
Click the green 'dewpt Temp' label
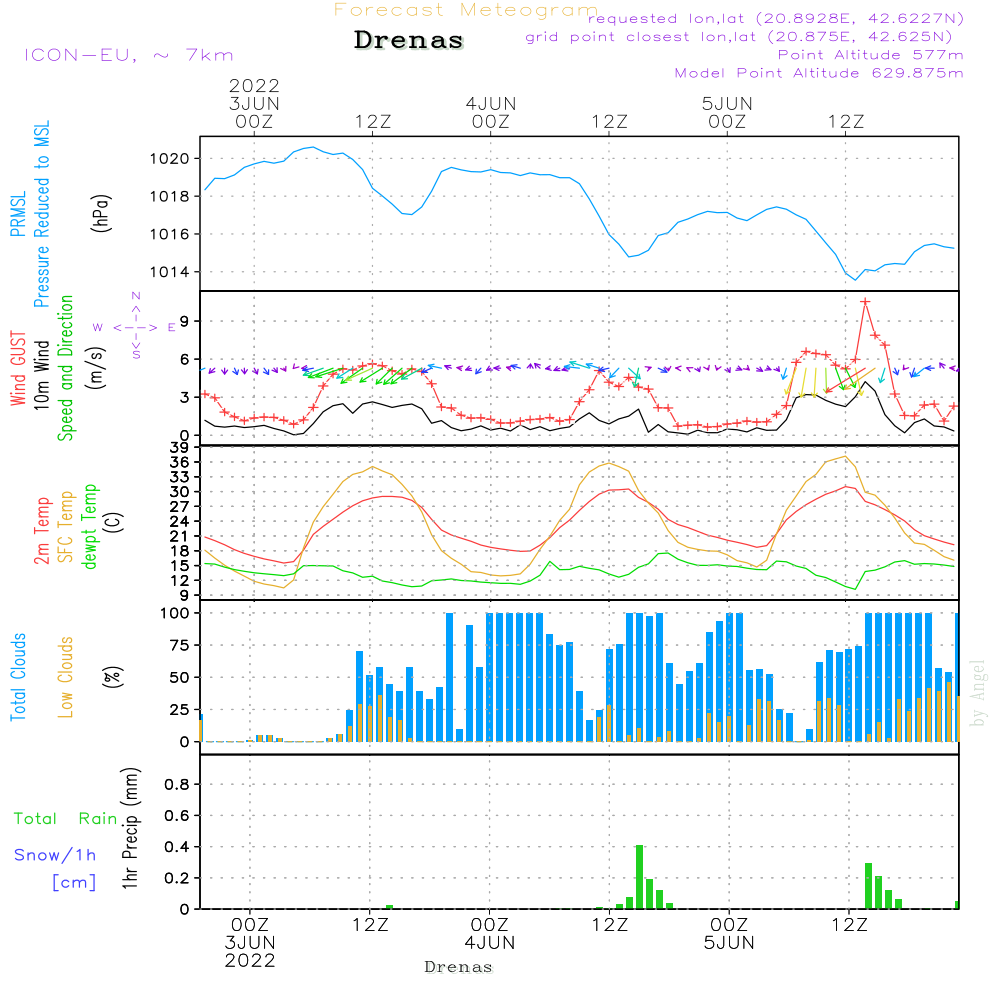[90, 527]
